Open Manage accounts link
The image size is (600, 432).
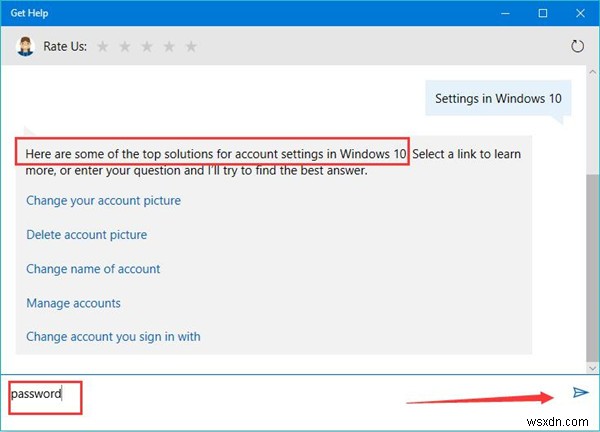[73, 303]
